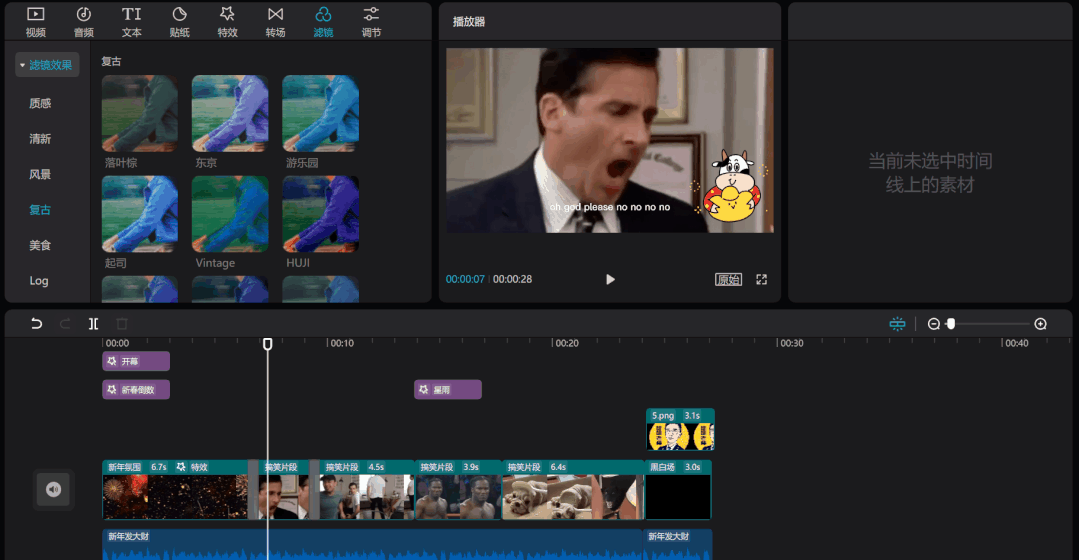
Task: Jump to 00:20 on the ruler
Action: (566, 343)
